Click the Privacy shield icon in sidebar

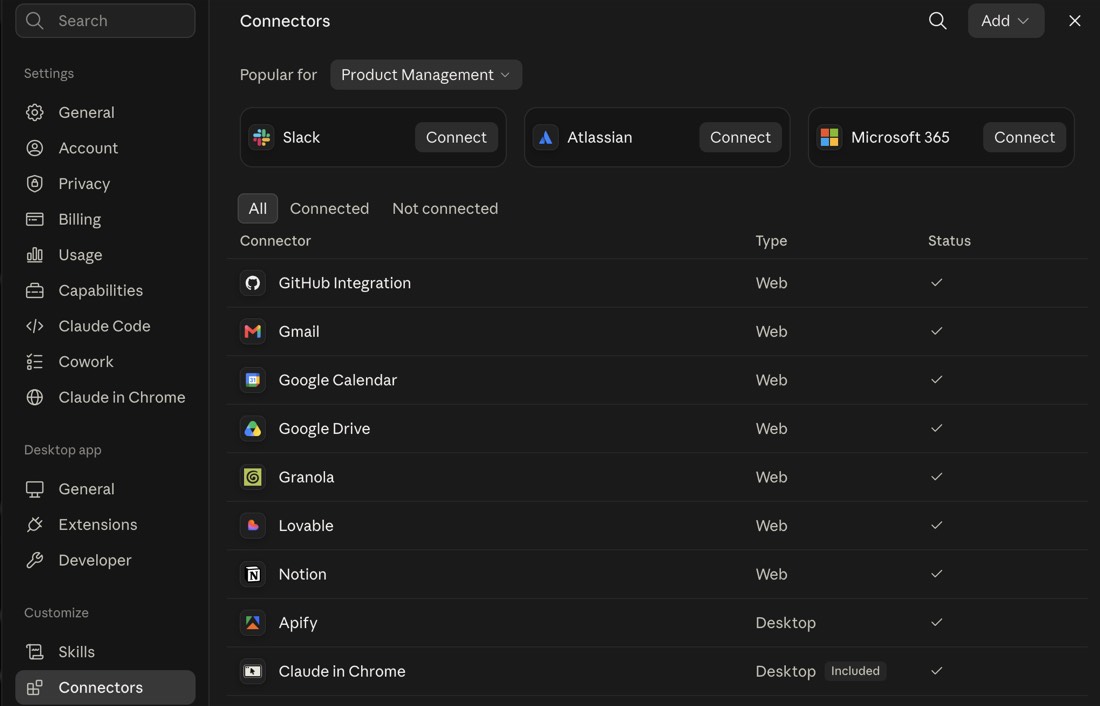(x=34, y=183)
